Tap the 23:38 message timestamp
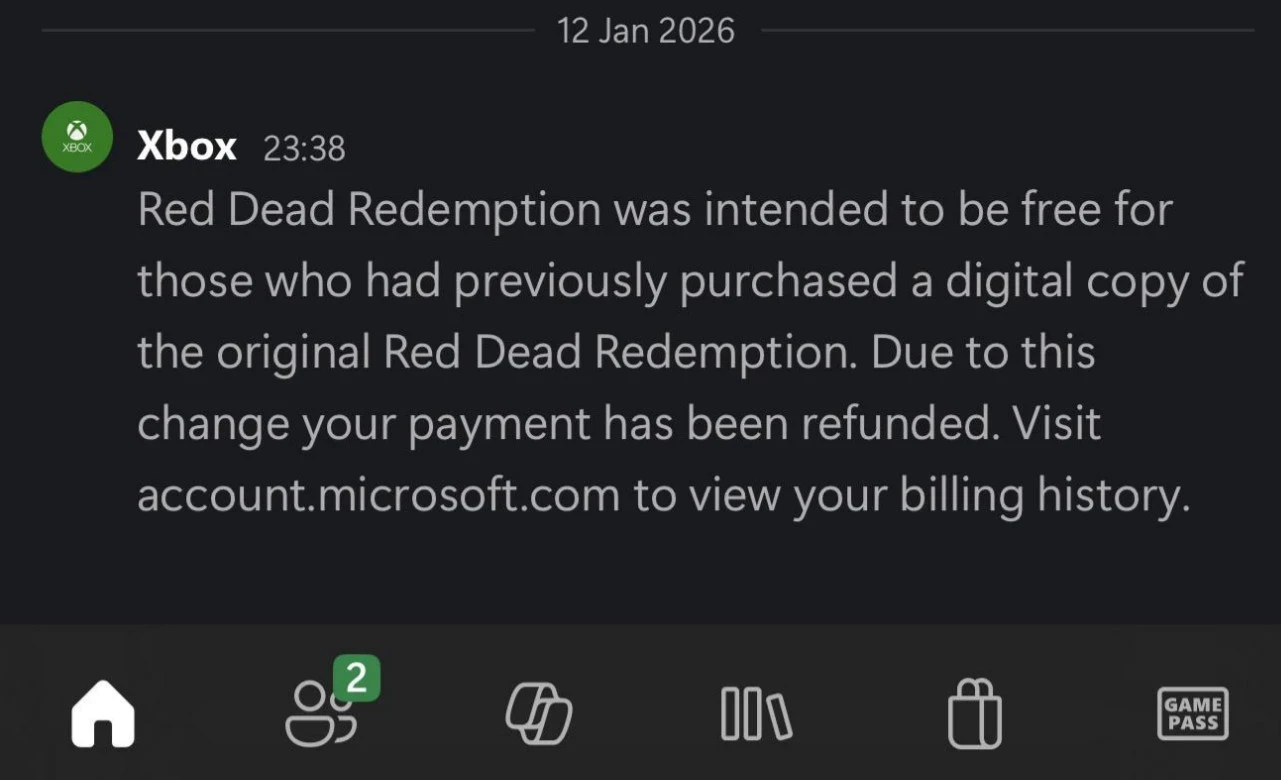The height and width of the screenshot is (780, 1281). (304, 149)
